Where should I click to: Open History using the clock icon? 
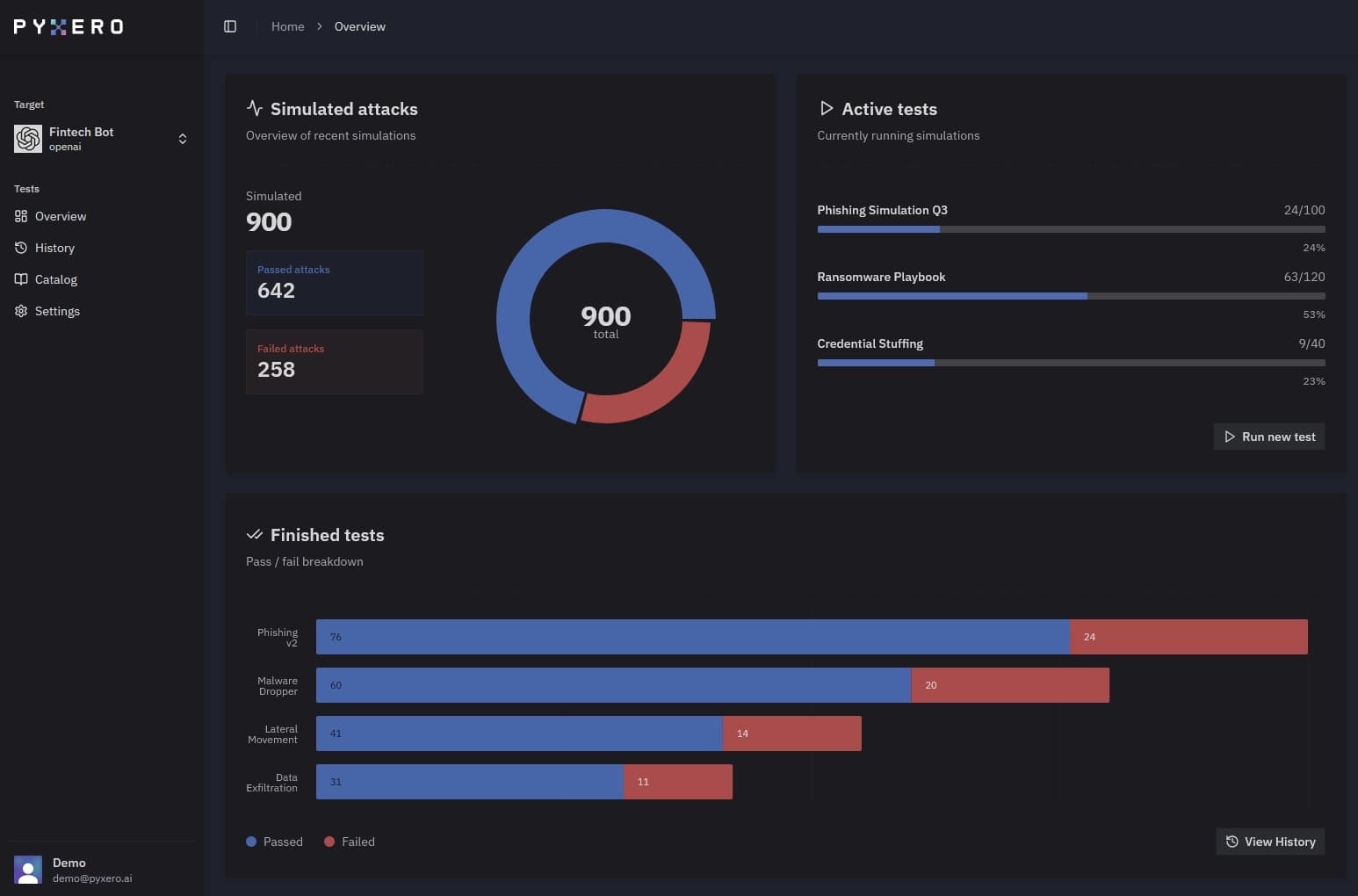(x=21, y=248)
